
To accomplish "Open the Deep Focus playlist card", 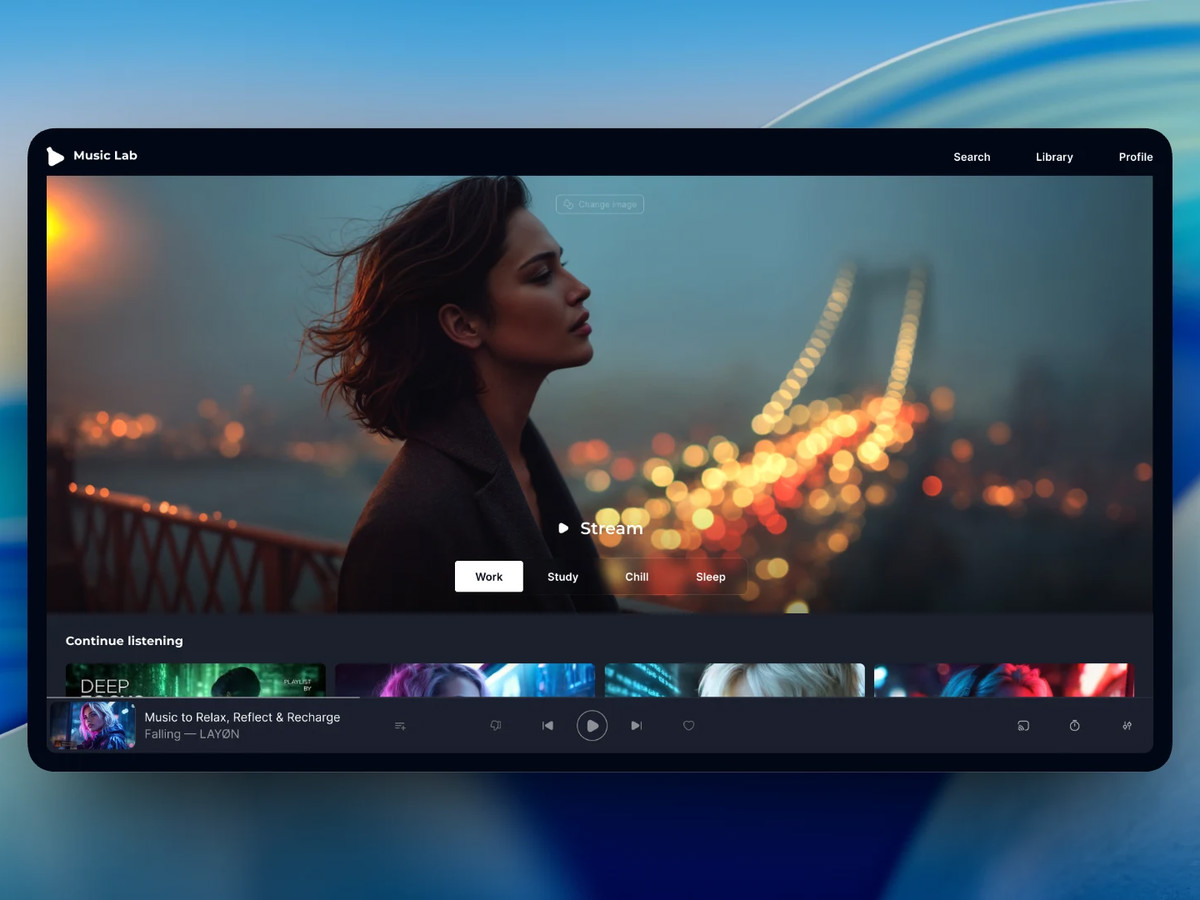I will [196, 680].
